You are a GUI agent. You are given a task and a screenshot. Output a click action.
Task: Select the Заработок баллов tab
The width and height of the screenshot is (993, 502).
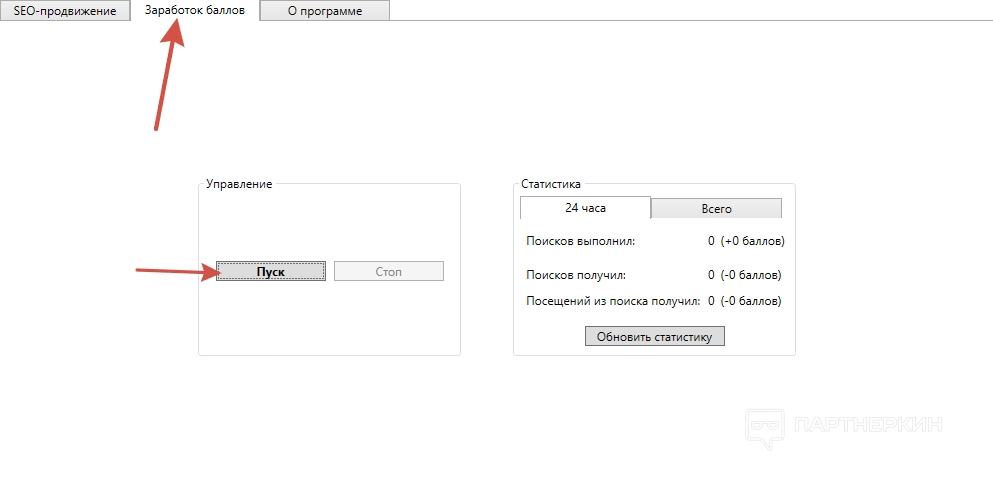tap(194, 10)
